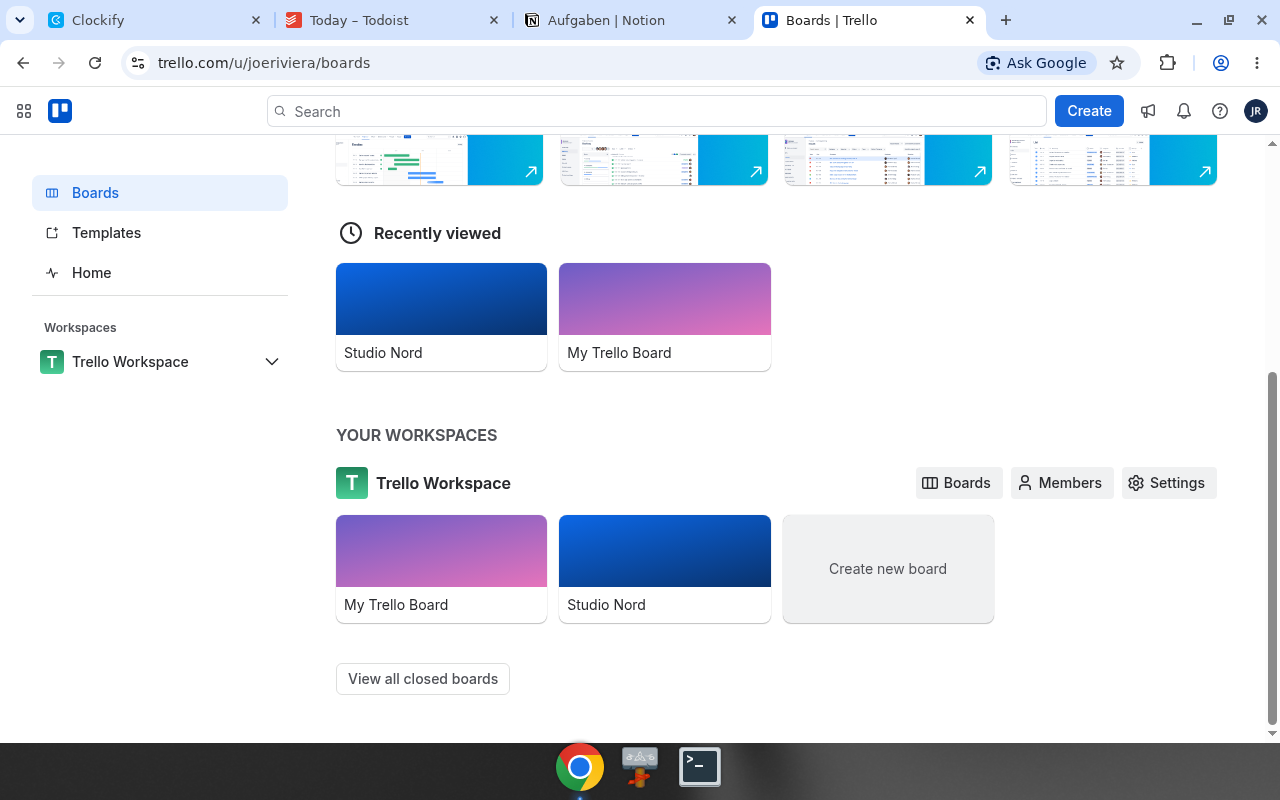1280x800 pixels.
Task: Open the Trello app switcher grid icon
Action: tap(24, 111)
